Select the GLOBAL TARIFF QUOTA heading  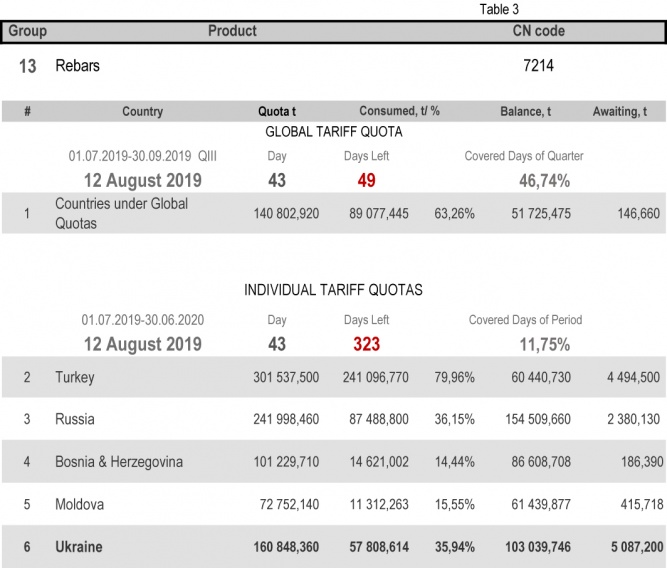click(x=333, y=132)
